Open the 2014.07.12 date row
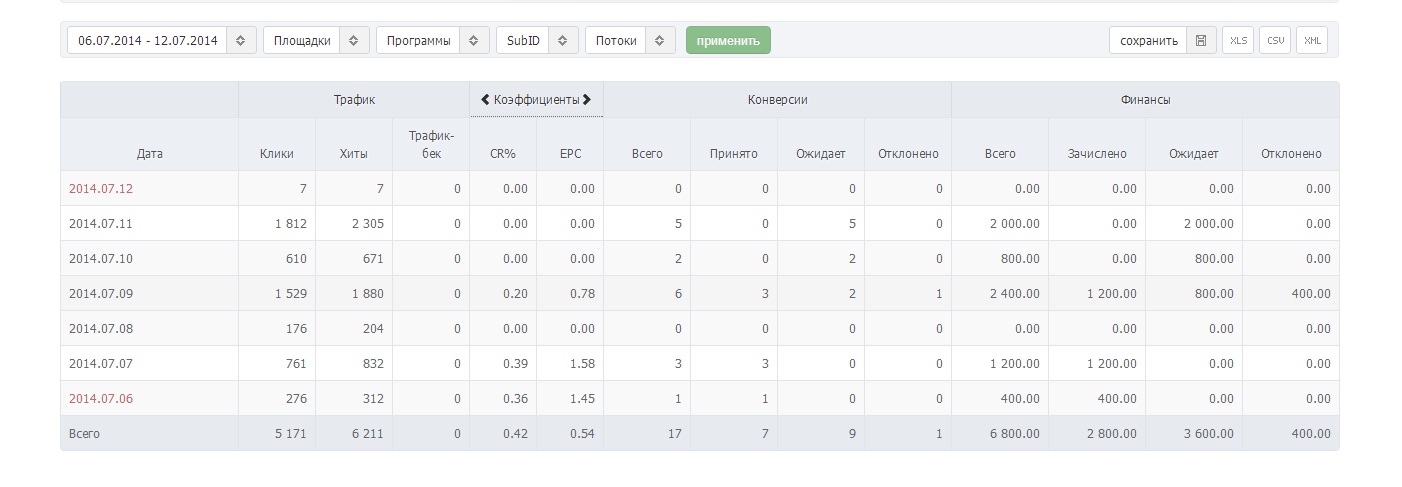This screenshot has width=1402, height=487. 101,189
